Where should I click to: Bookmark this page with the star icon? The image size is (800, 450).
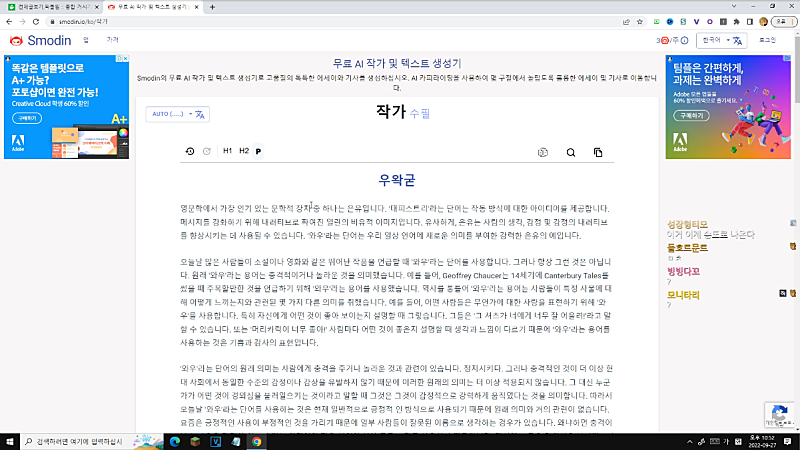(x=640, y=22)
